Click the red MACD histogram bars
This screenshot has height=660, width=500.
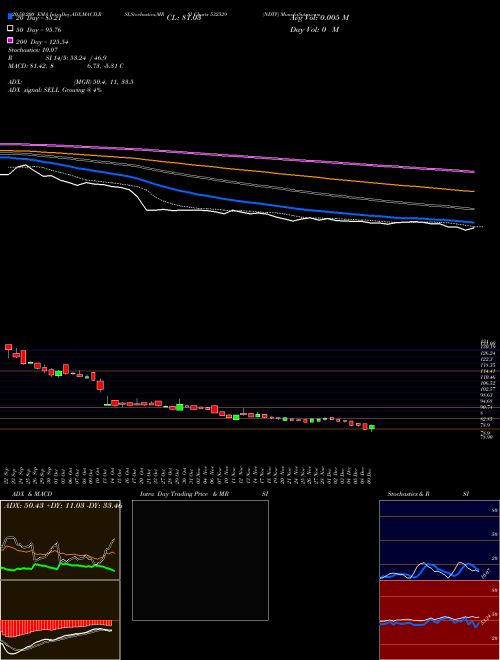coord(56,626)
